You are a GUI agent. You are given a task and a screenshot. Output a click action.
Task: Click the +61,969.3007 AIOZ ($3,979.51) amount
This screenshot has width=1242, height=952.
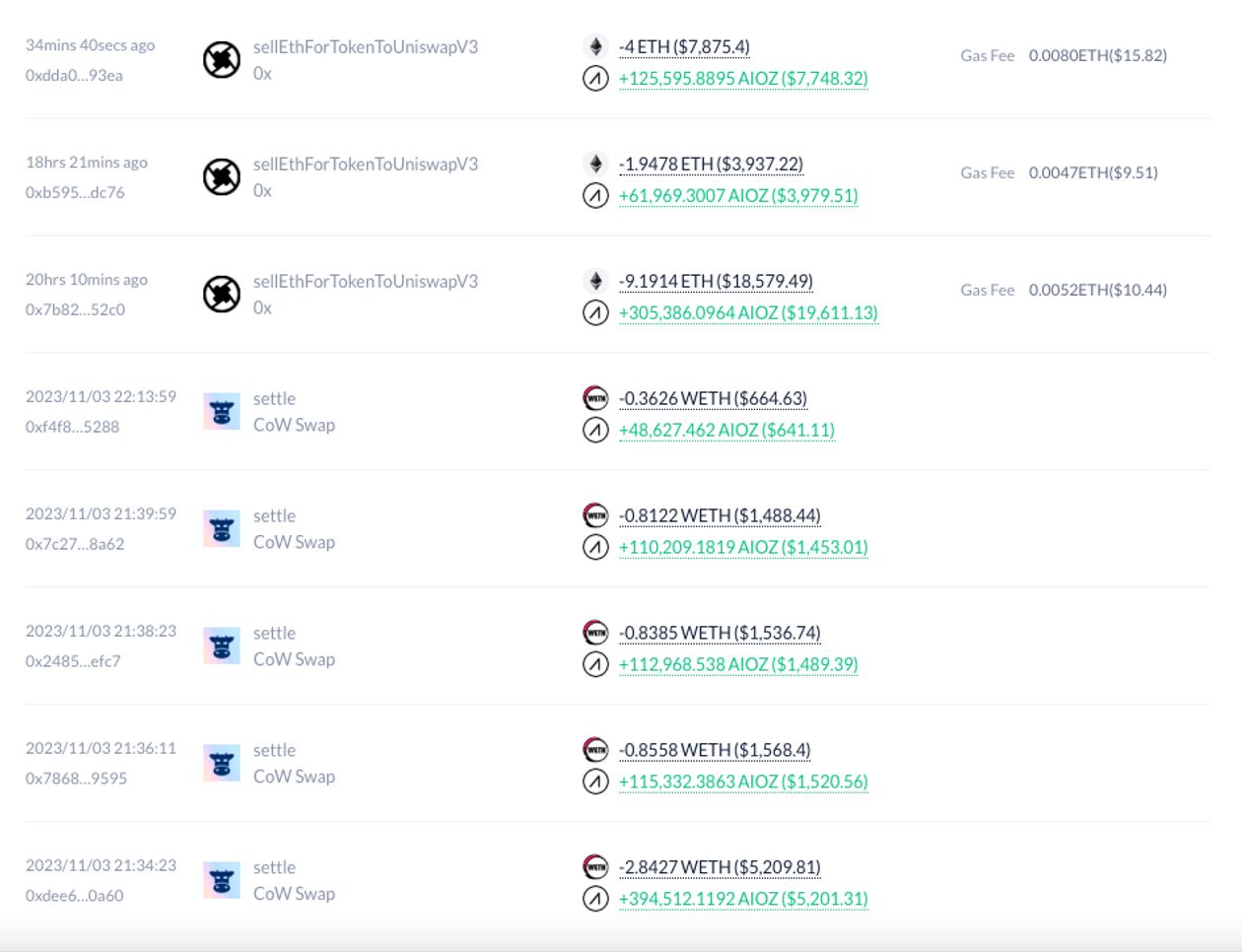(x=738, y=195)
